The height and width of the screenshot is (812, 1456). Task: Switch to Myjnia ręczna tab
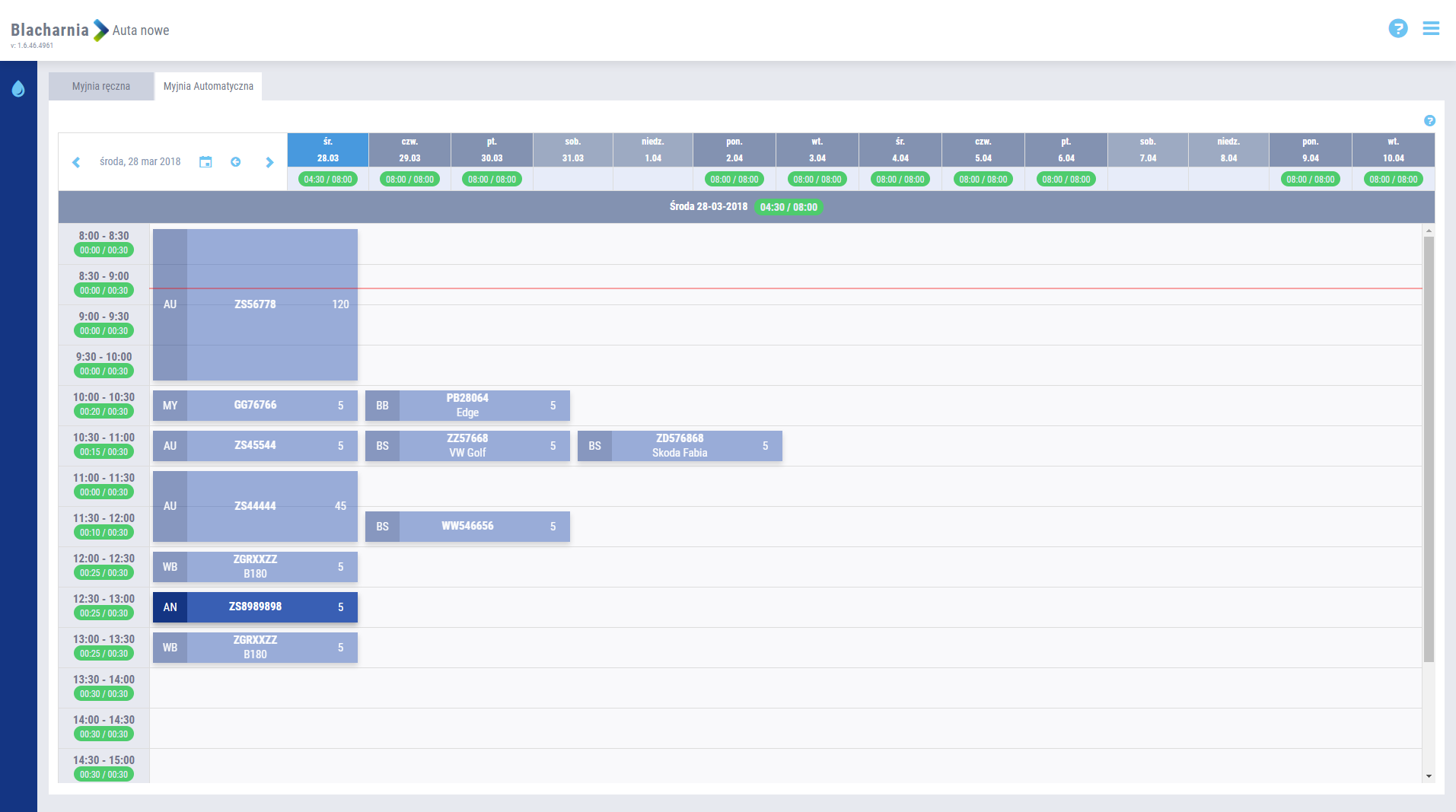pos(101,87)
